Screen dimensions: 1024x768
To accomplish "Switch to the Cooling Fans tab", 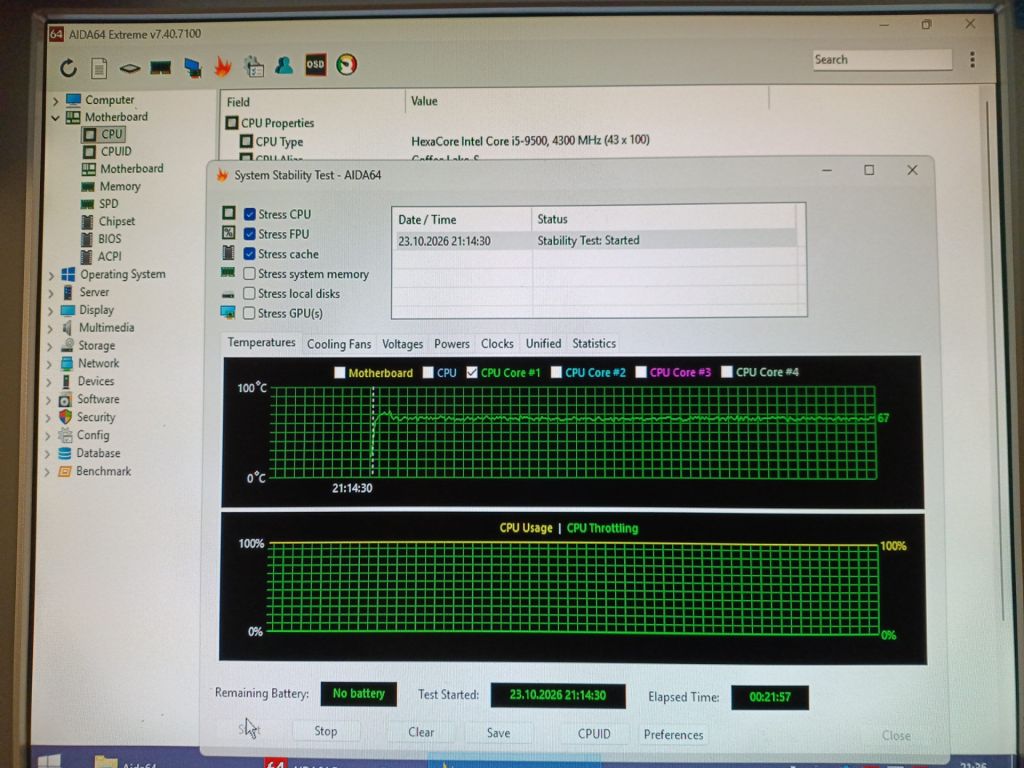I will (339, 344).
